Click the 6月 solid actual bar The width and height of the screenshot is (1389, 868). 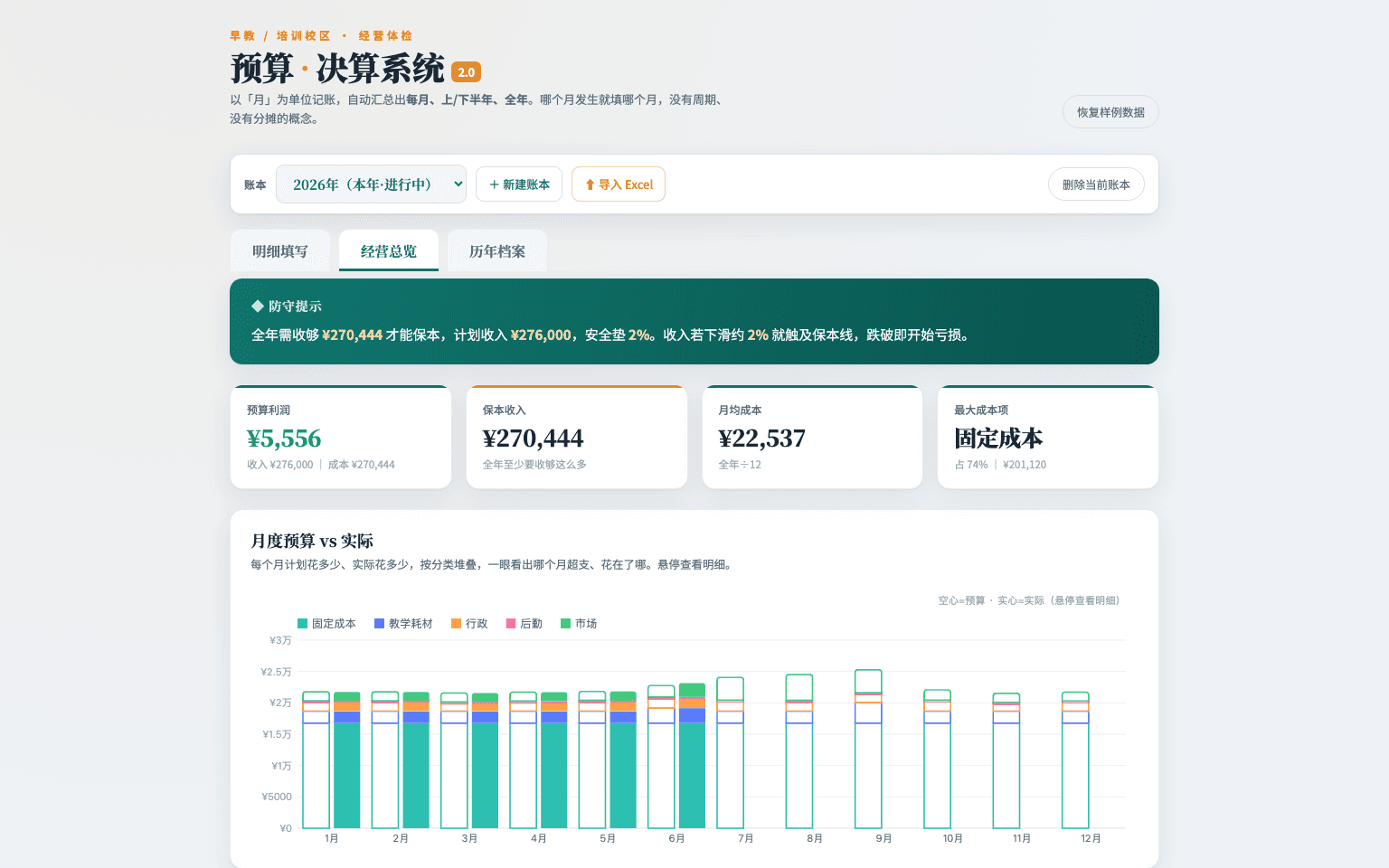click(692, 756)
